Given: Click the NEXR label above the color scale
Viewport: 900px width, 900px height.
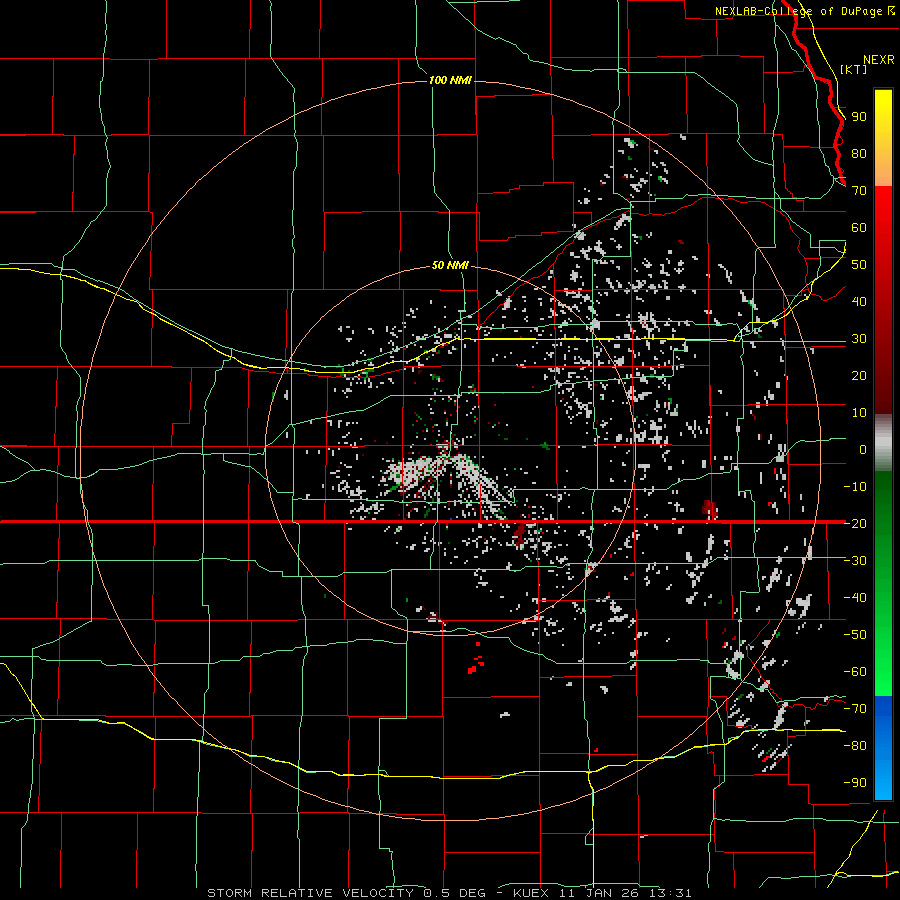Looking at the screenshot, I should (x=879, y=60).
